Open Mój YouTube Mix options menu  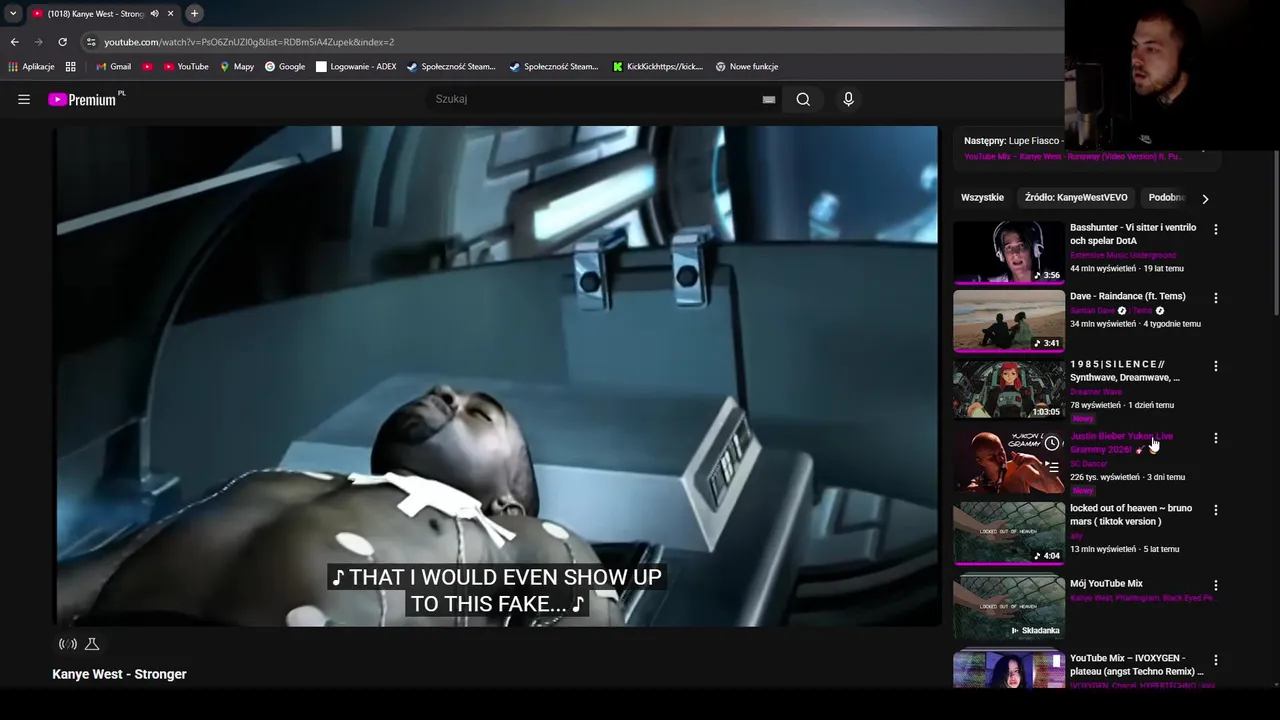[x=1216, y=585]
